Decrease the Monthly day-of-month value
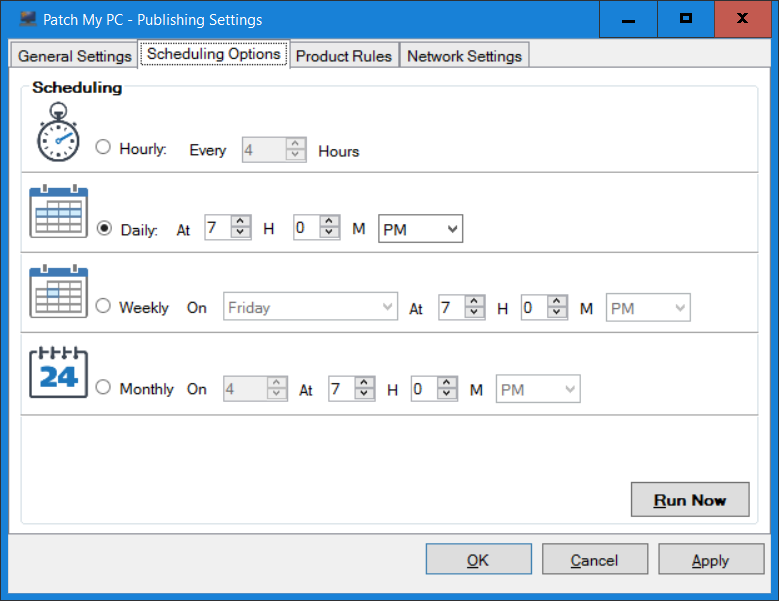Image resolution: width=779 pixels, height=601 pixels. click(277, 393)
